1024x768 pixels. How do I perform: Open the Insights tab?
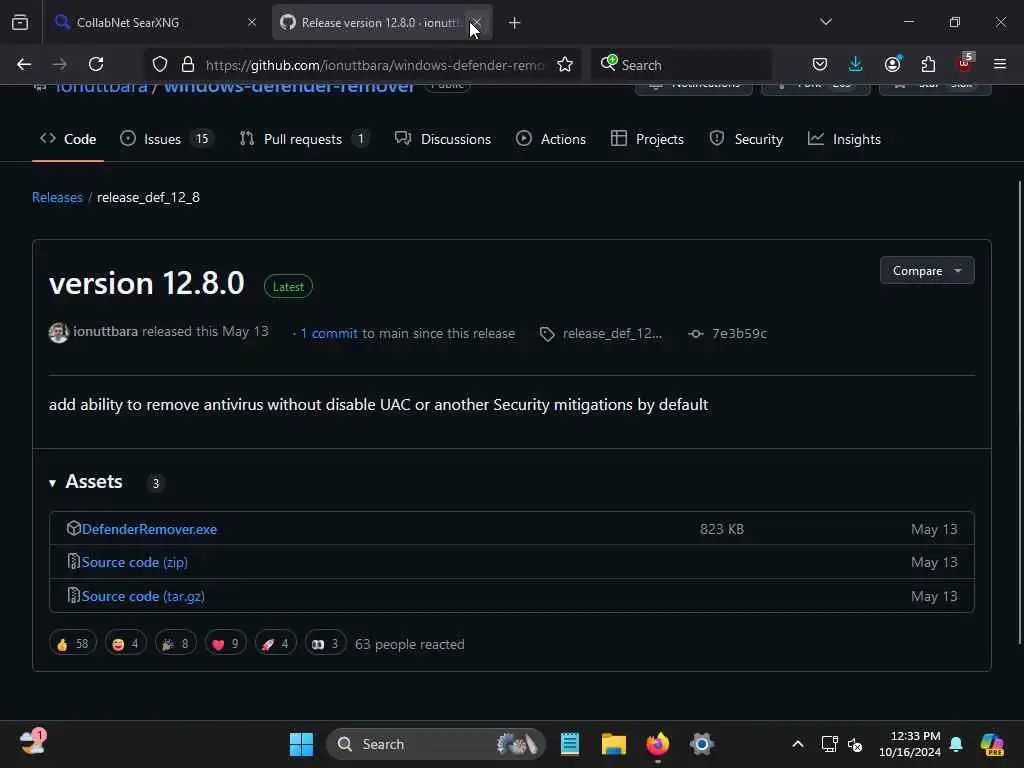click(844, 139)
